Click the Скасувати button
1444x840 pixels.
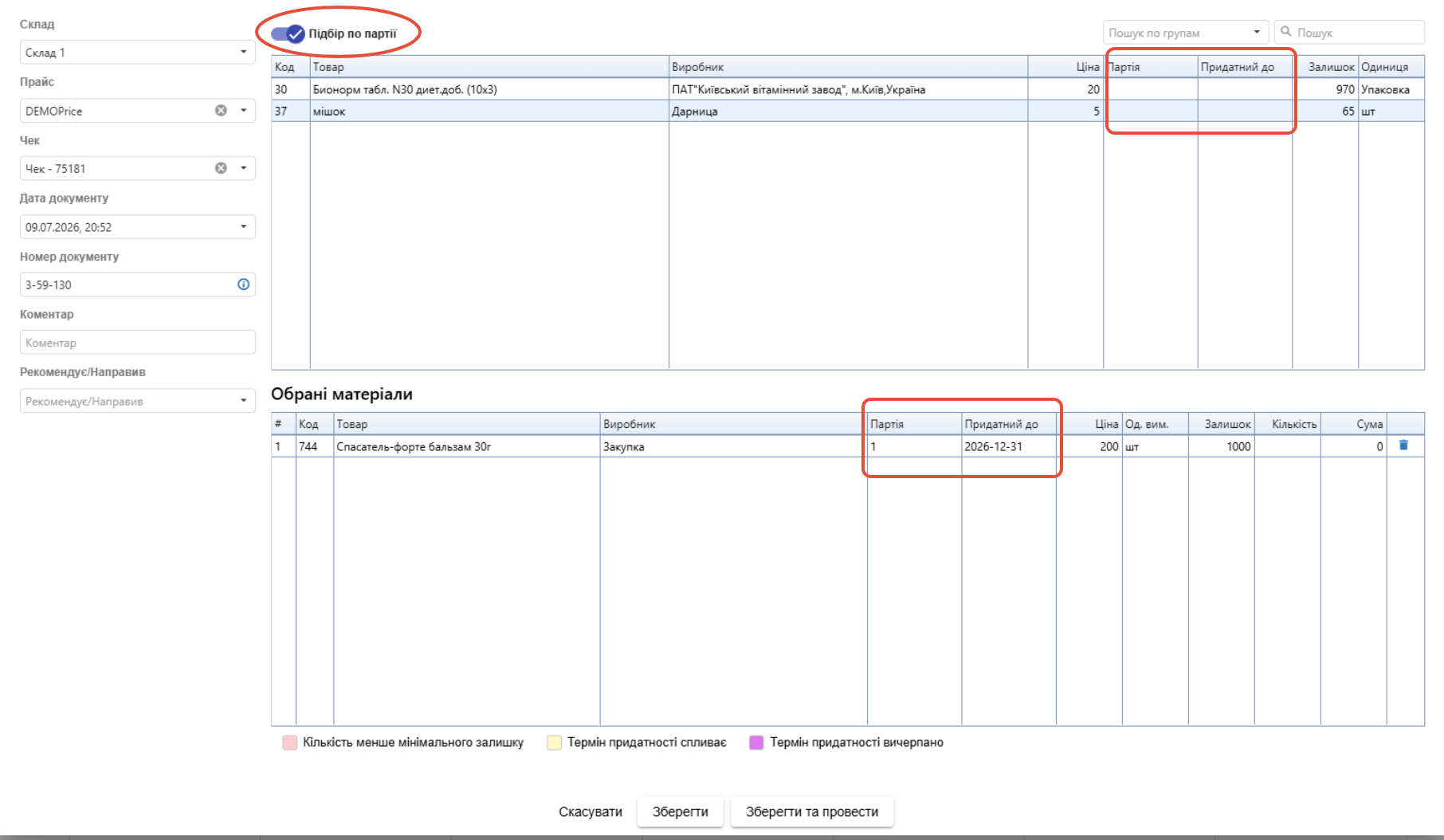click(591, 811)
